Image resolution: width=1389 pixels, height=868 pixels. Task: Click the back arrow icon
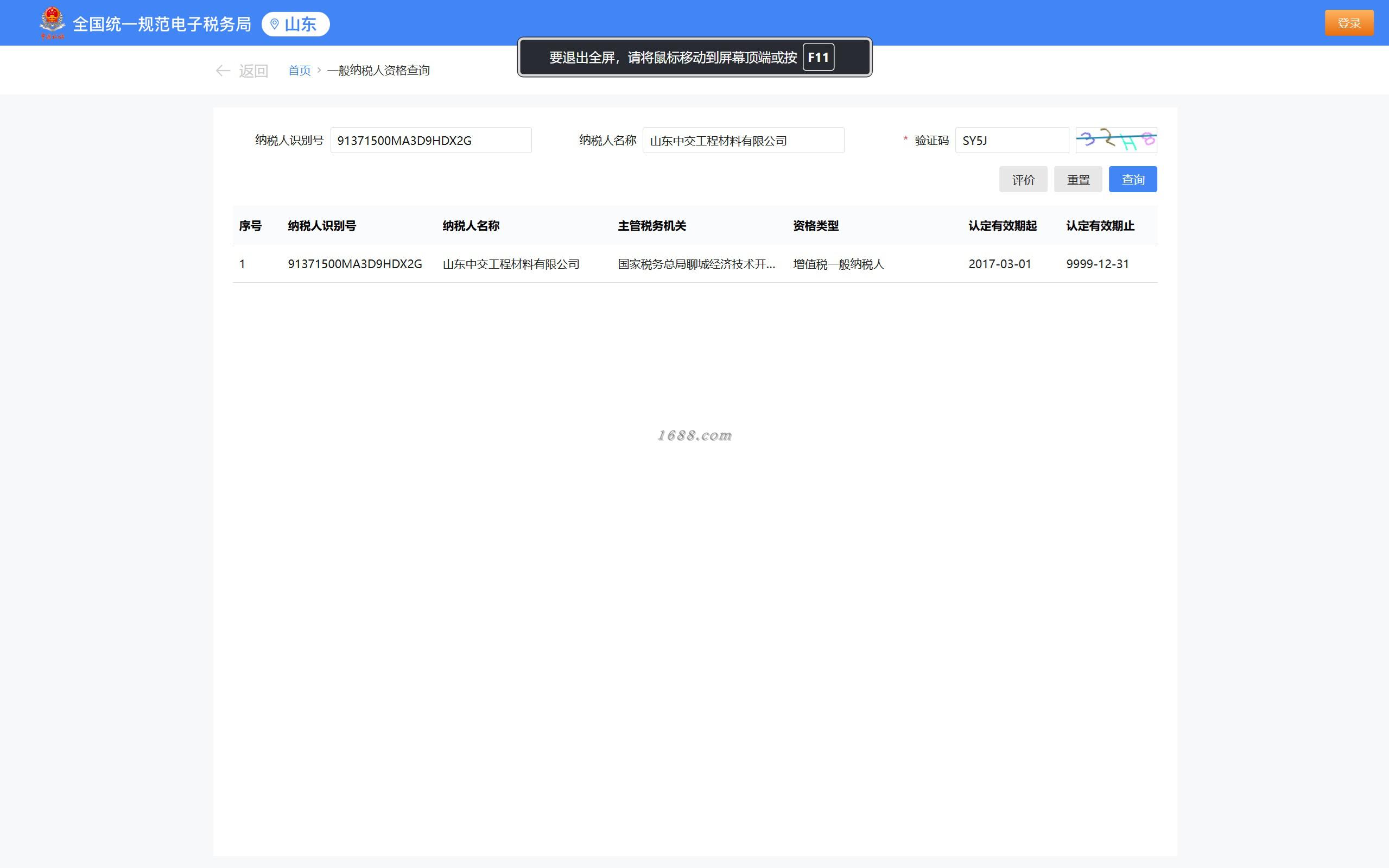[x=223, y=71]
